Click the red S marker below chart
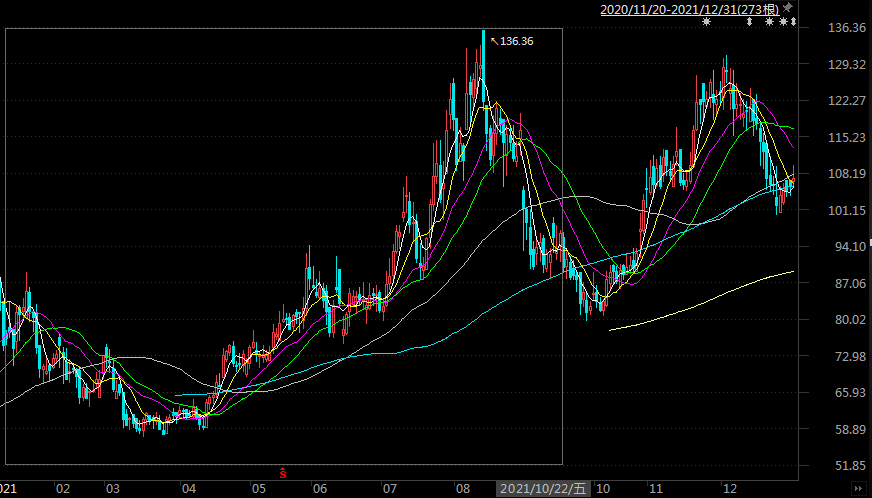The width and height of the screenshot is (872, 498). pos(283,471)
